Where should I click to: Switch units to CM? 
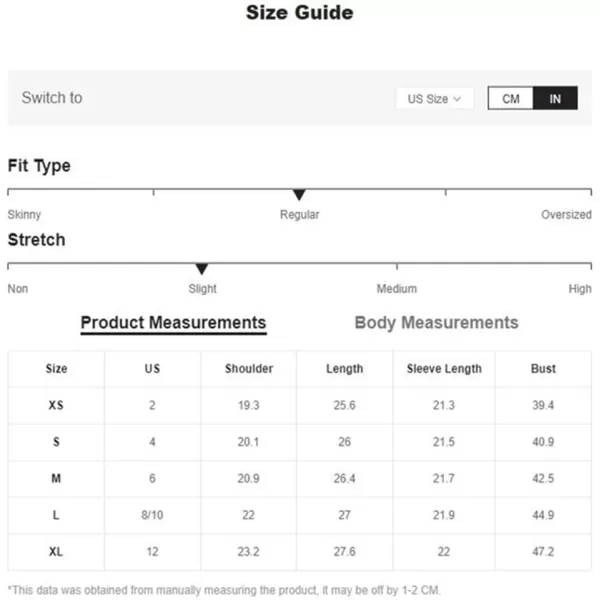point(510,98)
